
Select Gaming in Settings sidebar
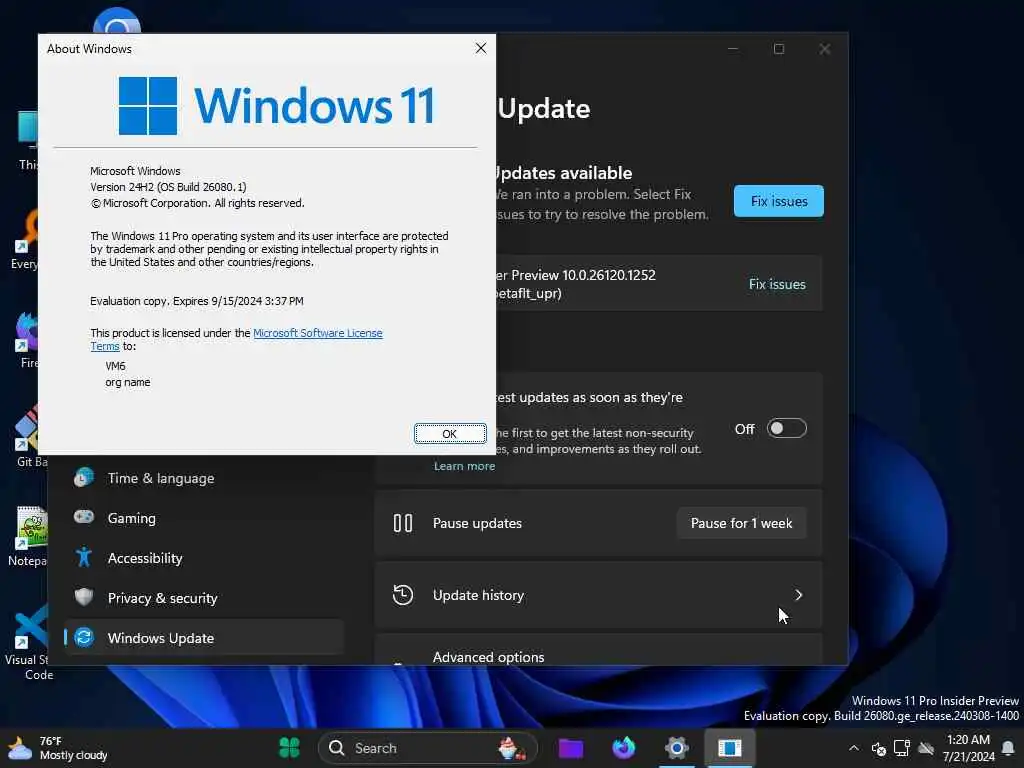click(204, 518)
